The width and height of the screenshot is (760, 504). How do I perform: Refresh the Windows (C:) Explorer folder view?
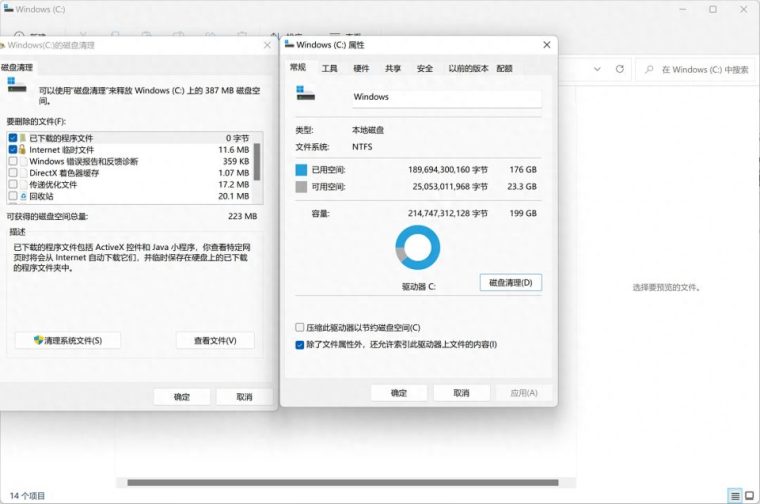point(619,69)
